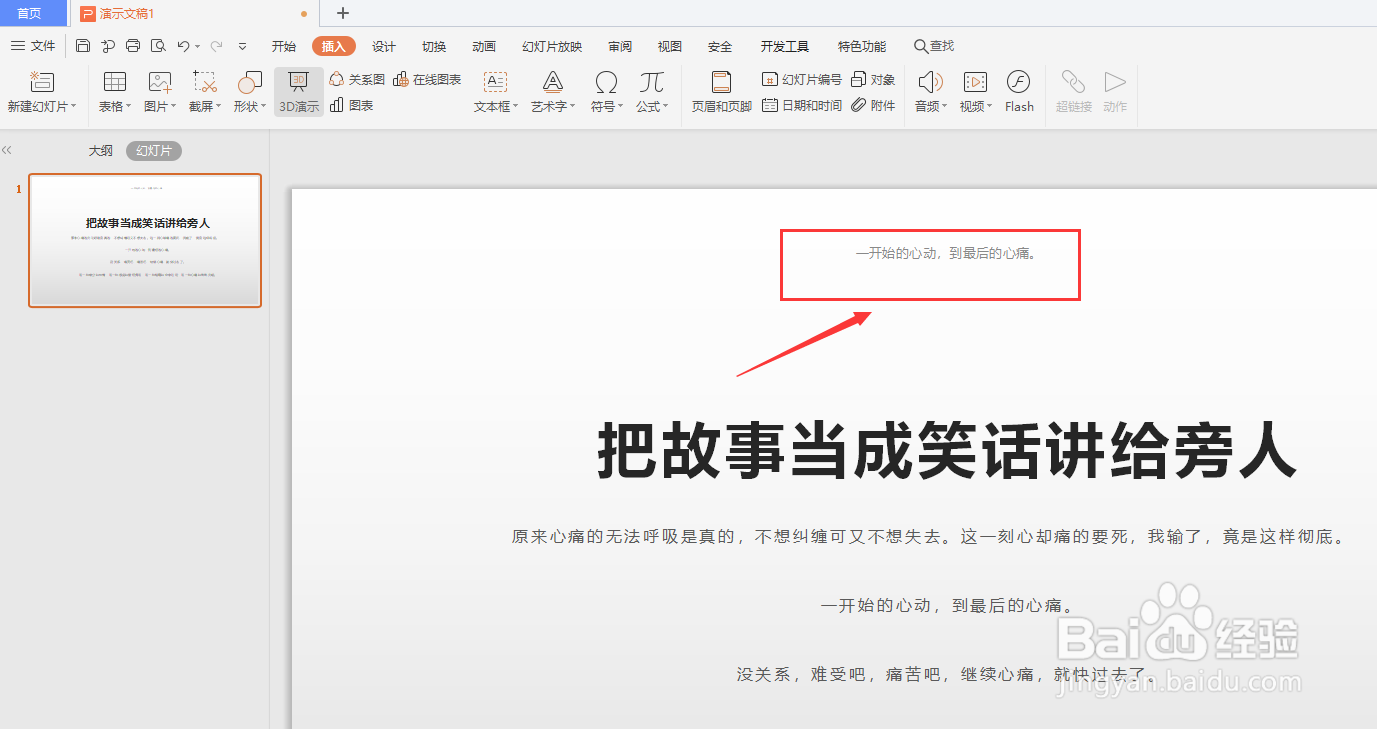The height and width of the screenshot is (729, 1377).
Task: Insert 日期和时间 date and time
Action: click(x=802, y=105)
